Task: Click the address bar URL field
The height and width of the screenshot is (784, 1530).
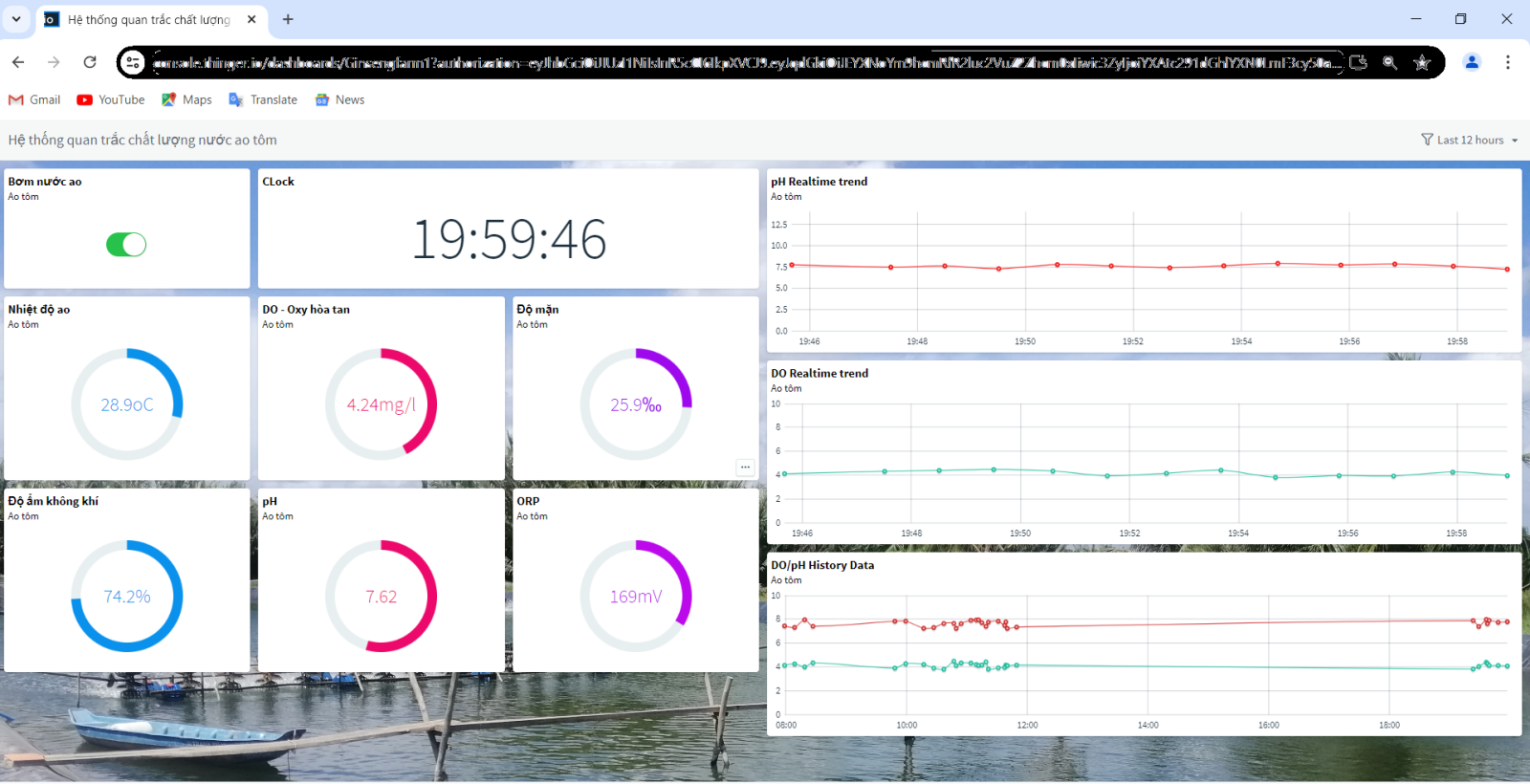Action: pos(746,62)
